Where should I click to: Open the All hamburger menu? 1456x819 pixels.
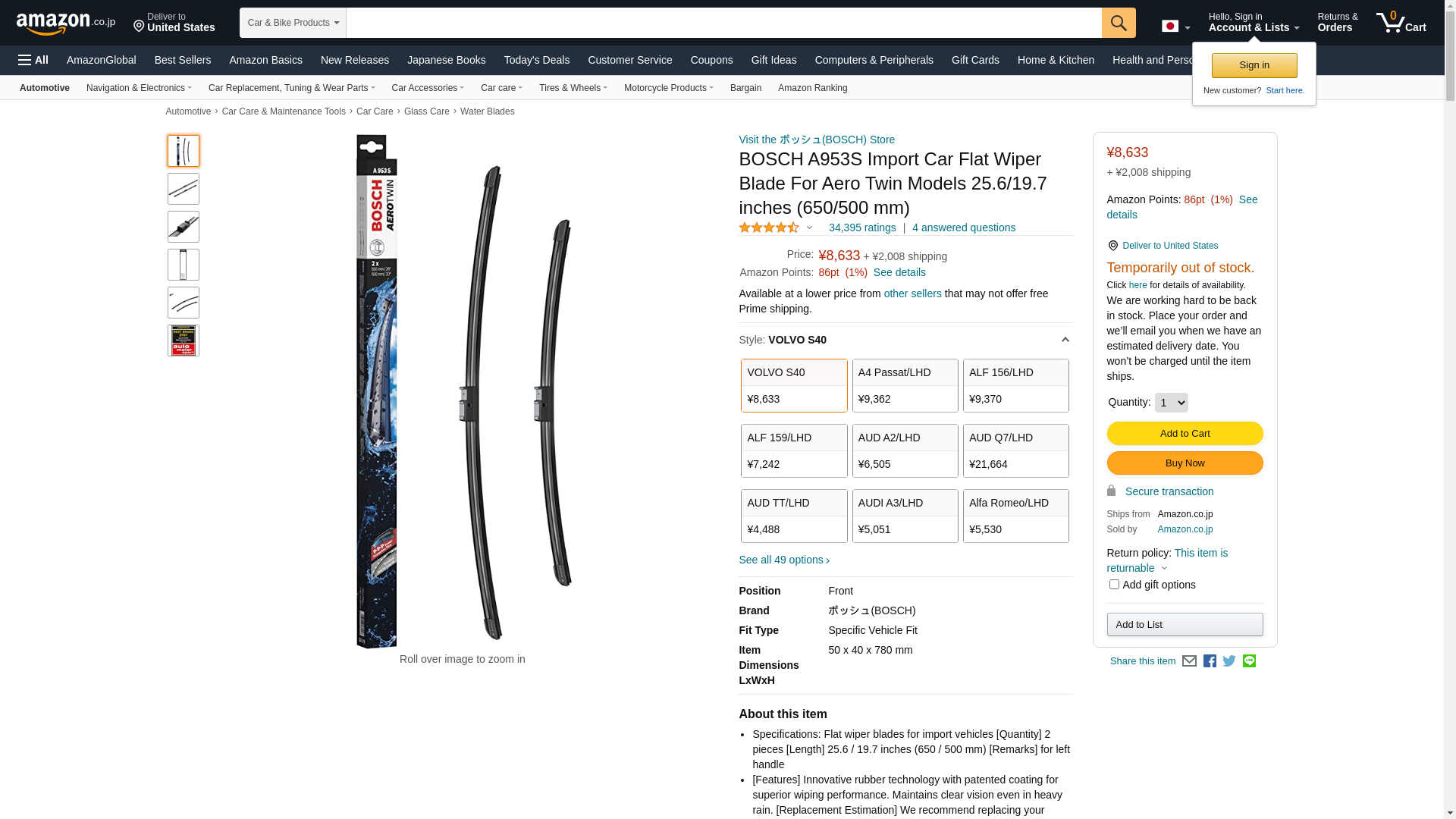tap(33, 60)
